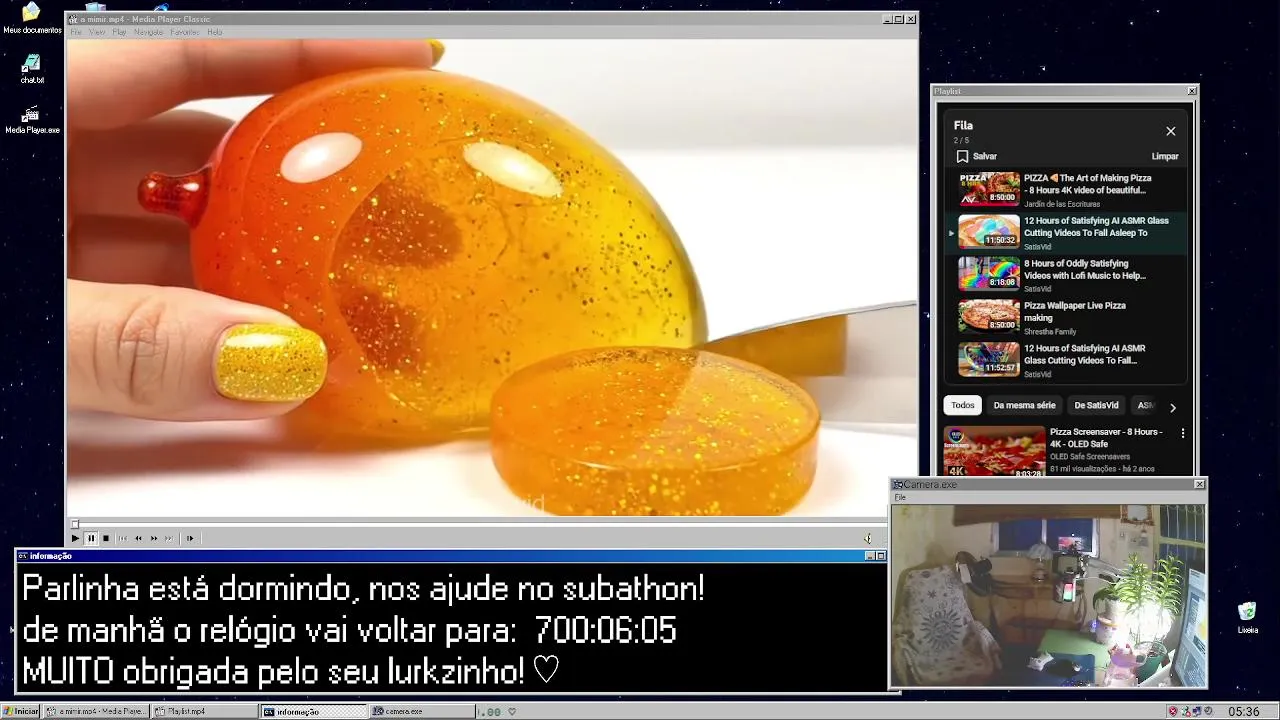The width and height of the screenshot is (1280, 720).
Task: Open the Favorites menu in Media Player Classic
Action: (185, 32)
